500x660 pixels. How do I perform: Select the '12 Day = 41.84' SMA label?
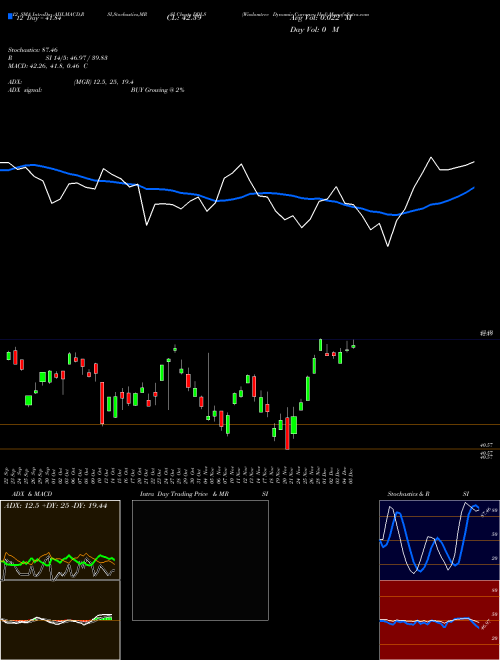tap(39, 18)
